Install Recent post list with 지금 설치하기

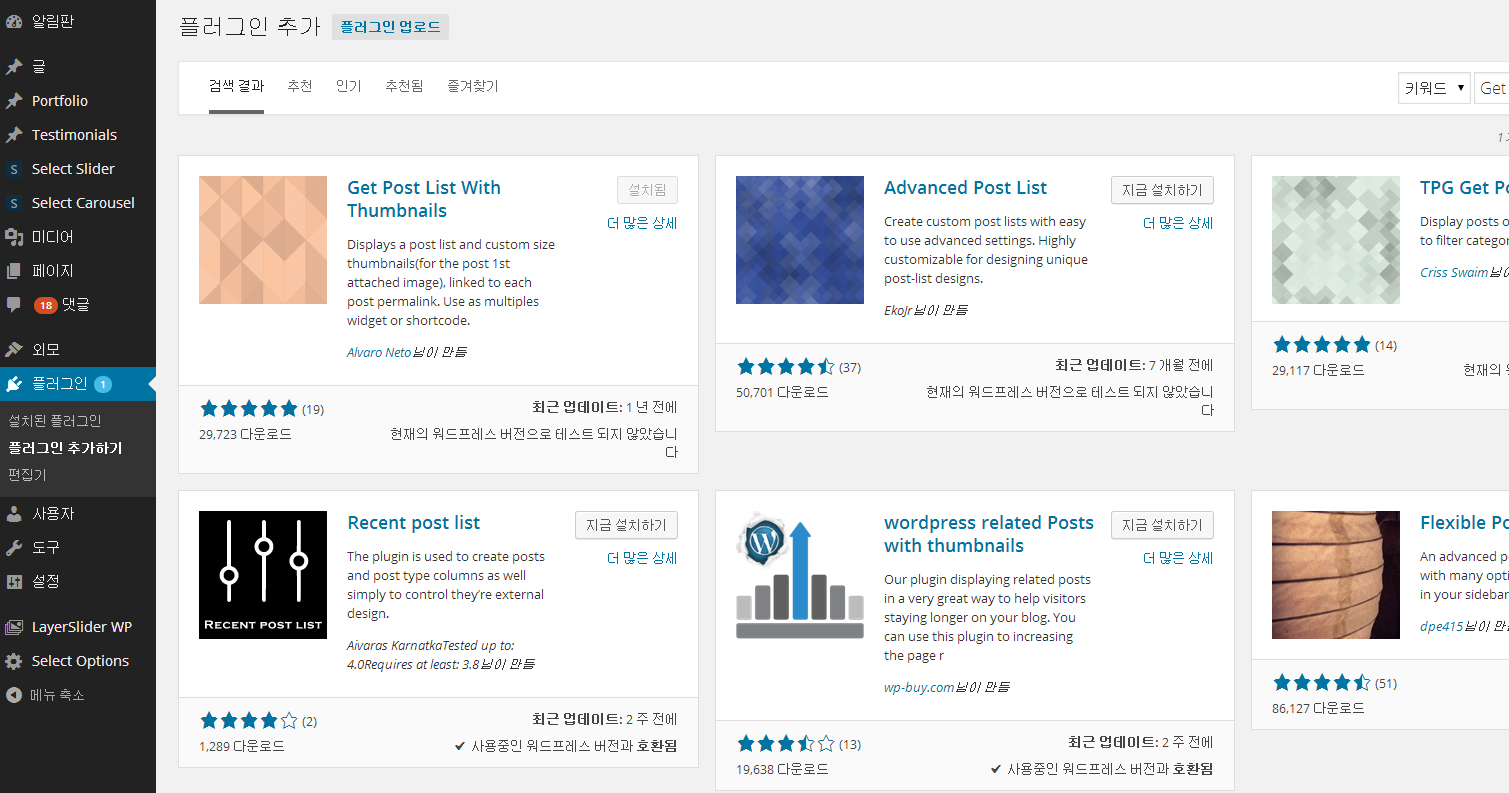pyautogui.click(x=626, y=525)
